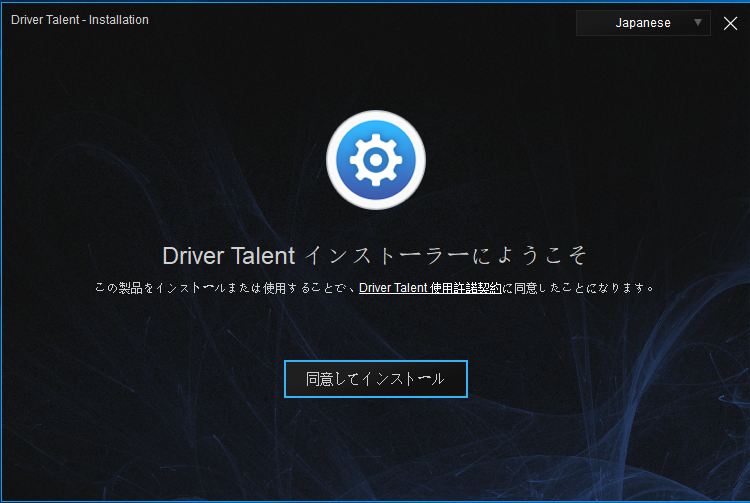Viewport: 750px width, 503px height.
Task: Open the Japanese language dropdown
Action: pyautogui.click(x=643, y=22)
